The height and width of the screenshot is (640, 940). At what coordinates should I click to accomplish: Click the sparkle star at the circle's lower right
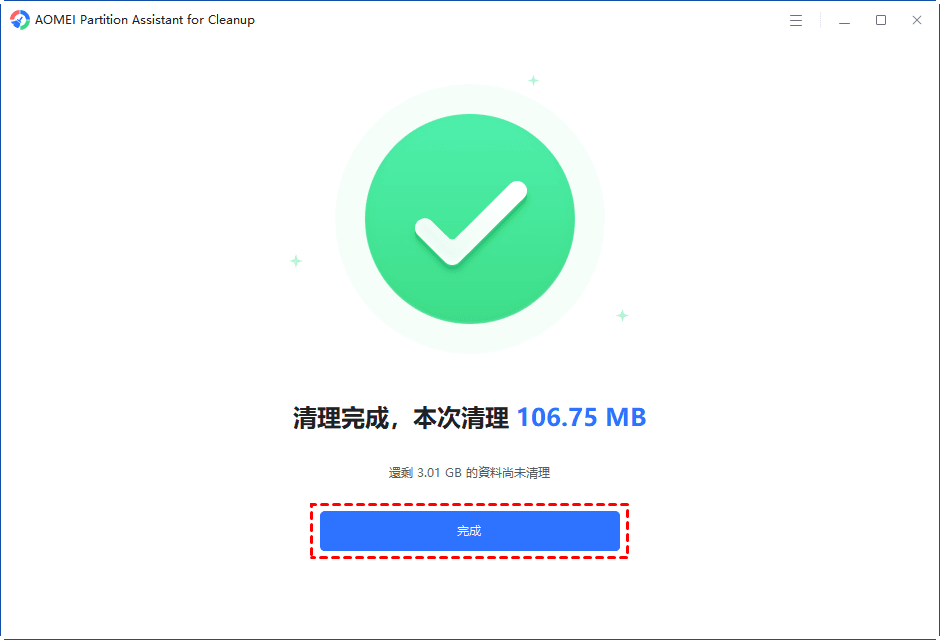click(x=622, y=315)
